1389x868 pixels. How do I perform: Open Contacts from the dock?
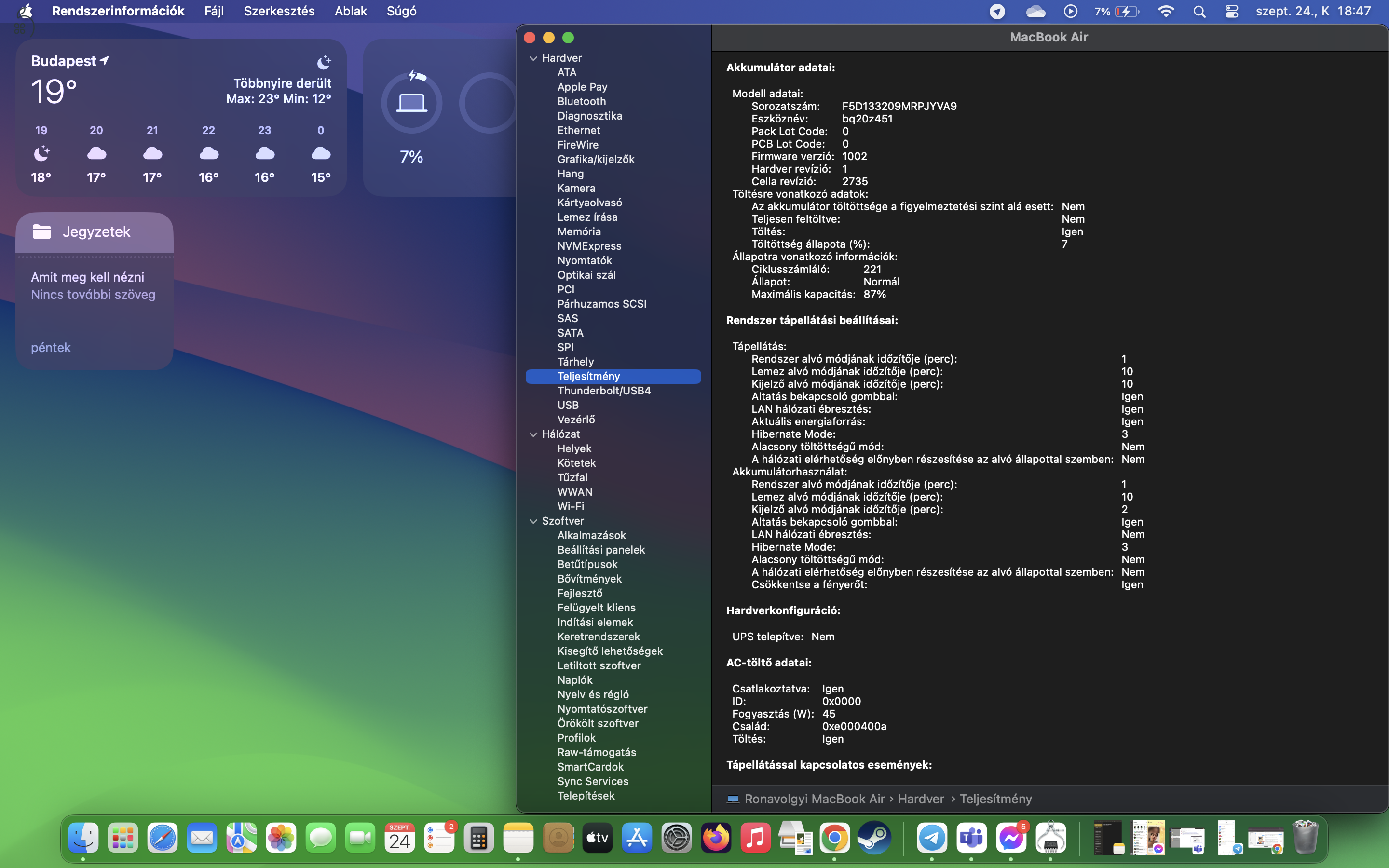[558, 838]
